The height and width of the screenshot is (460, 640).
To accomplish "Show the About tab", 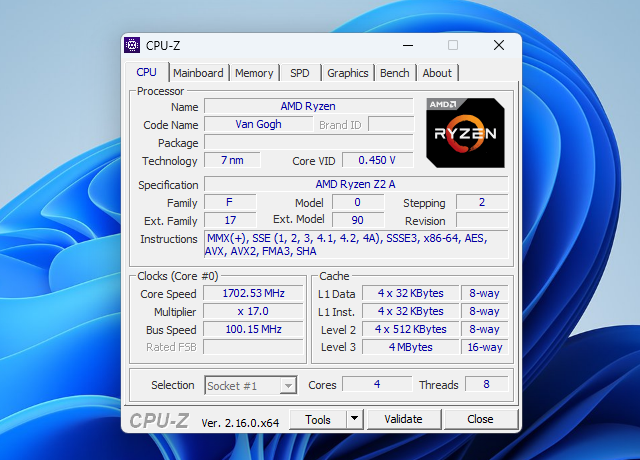I will coord(437,73).
